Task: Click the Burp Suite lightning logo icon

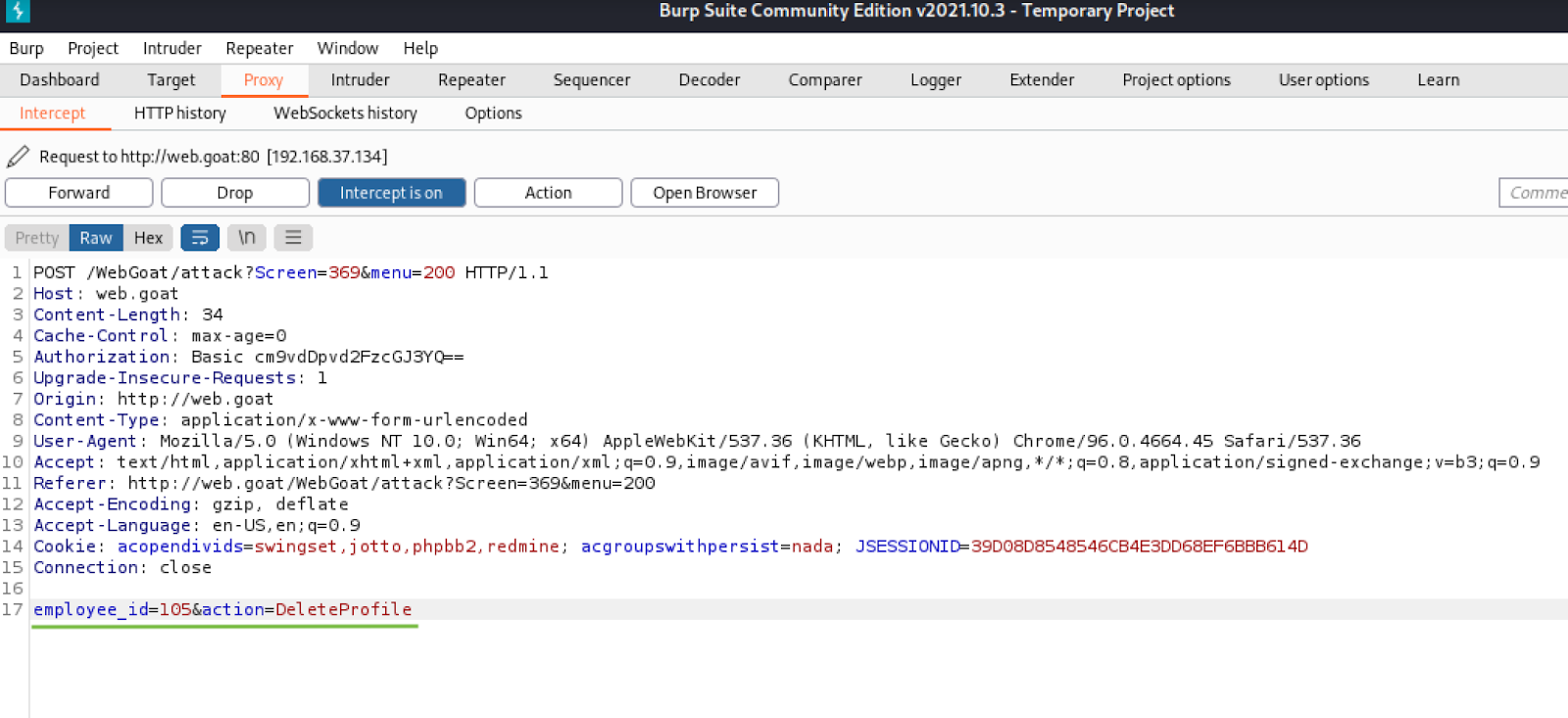Action: click(x=18, y=11)
